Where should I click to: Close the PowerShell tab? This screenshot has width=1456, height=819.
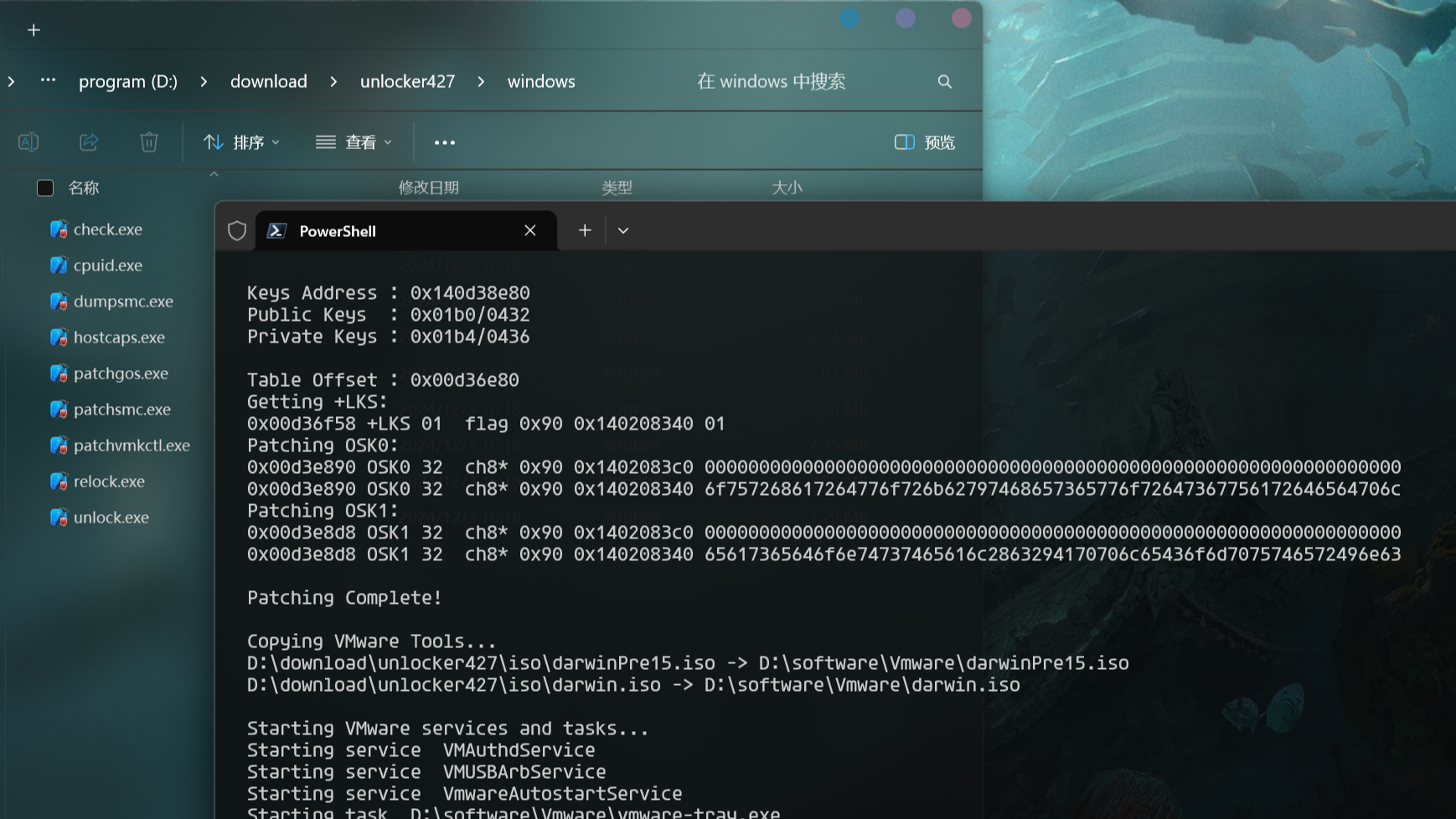tap(530, 230)
